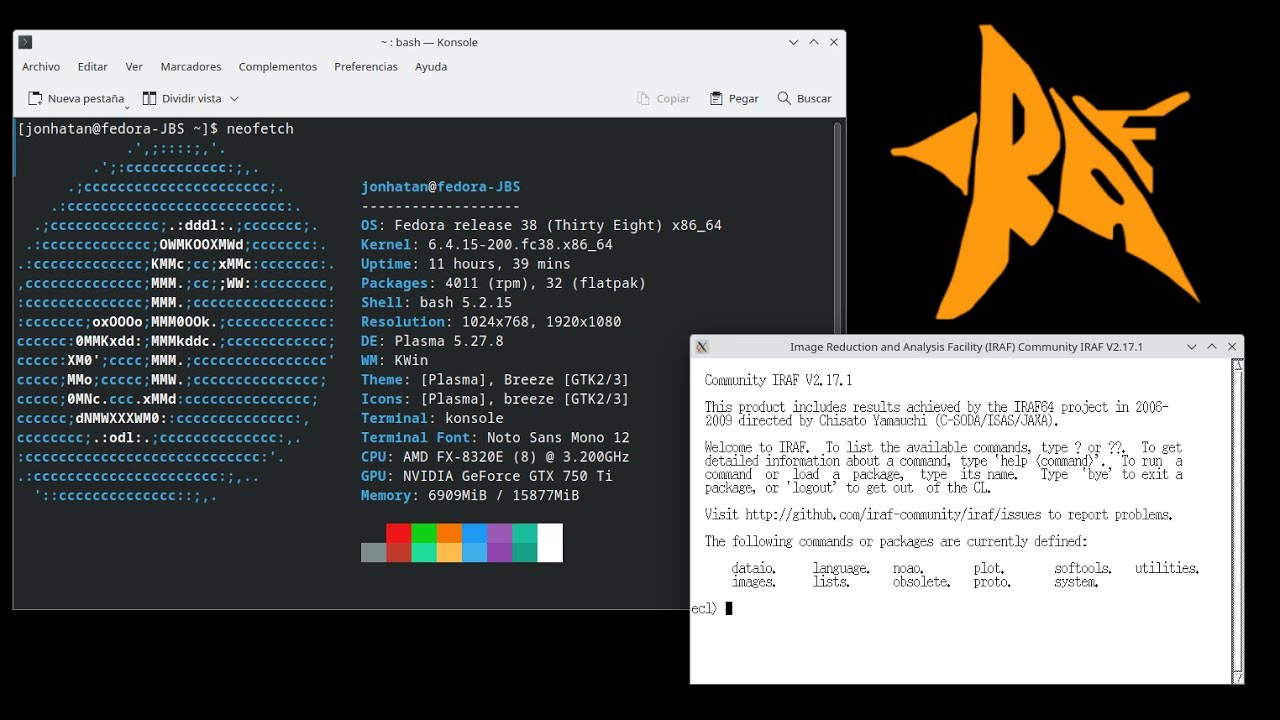
Task: Click the DE: Plasma 5.27.8 line
Action: (432, 341)
